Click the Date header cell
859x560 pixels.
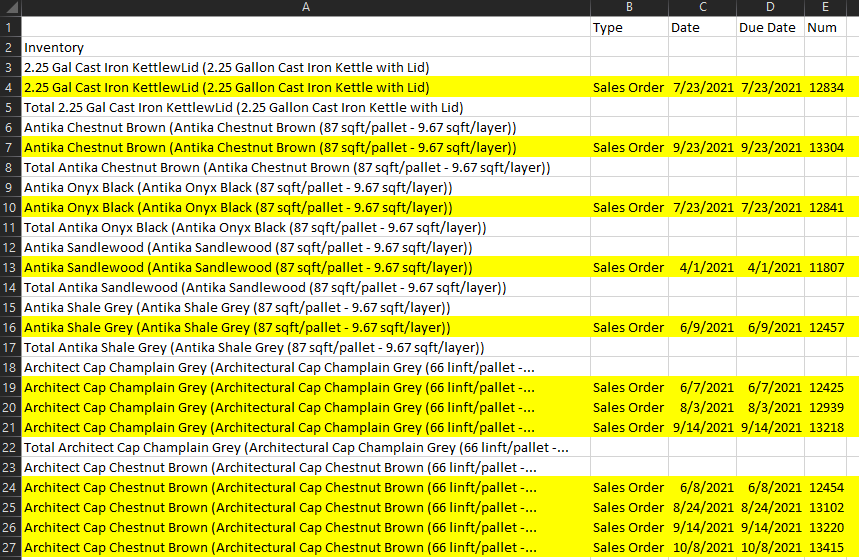pos(702,27)
